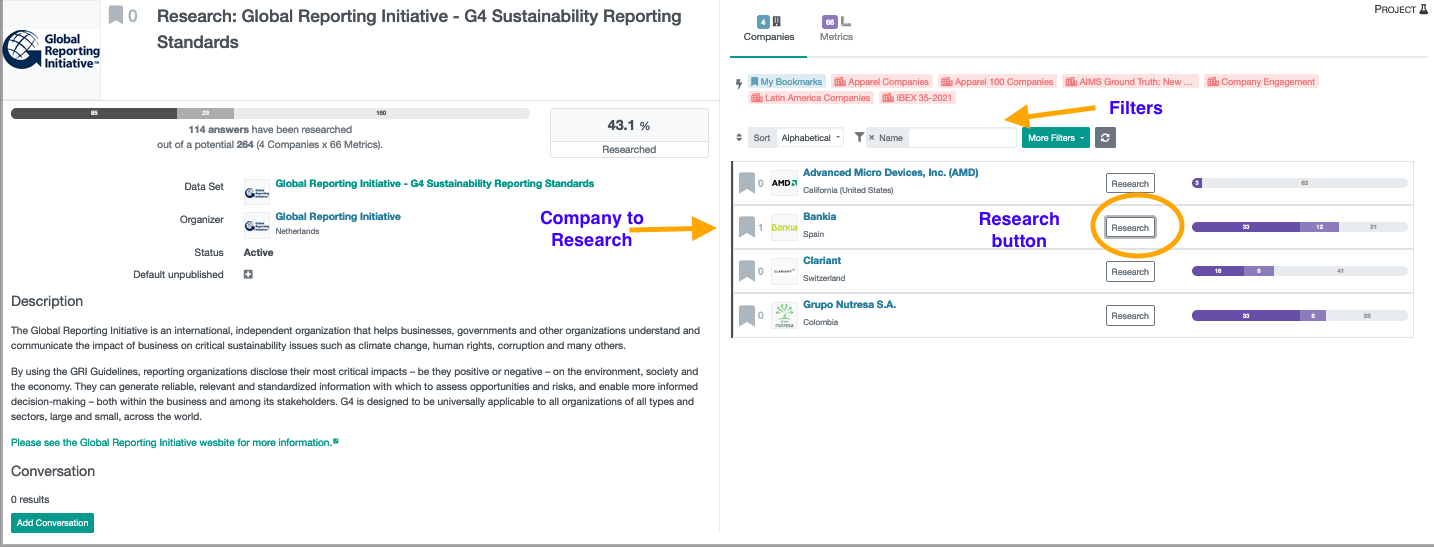Viewport: 1434px width, 547px height.
Task: Click the 43.1 % Researched box
Action: pos(629,133)
